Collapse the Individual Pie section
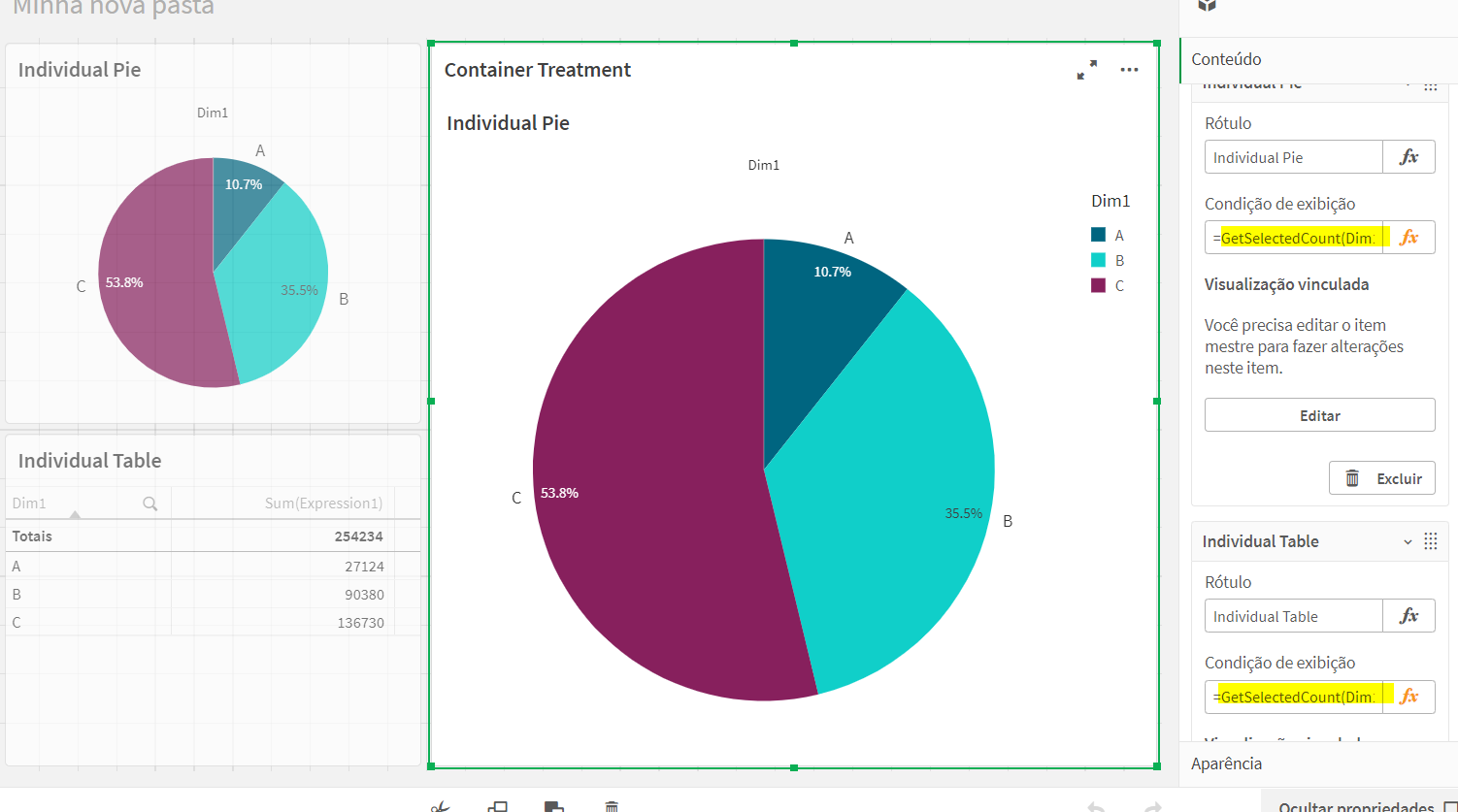The width and height of the screenshot is (1458, 812). click(1408, 83)
